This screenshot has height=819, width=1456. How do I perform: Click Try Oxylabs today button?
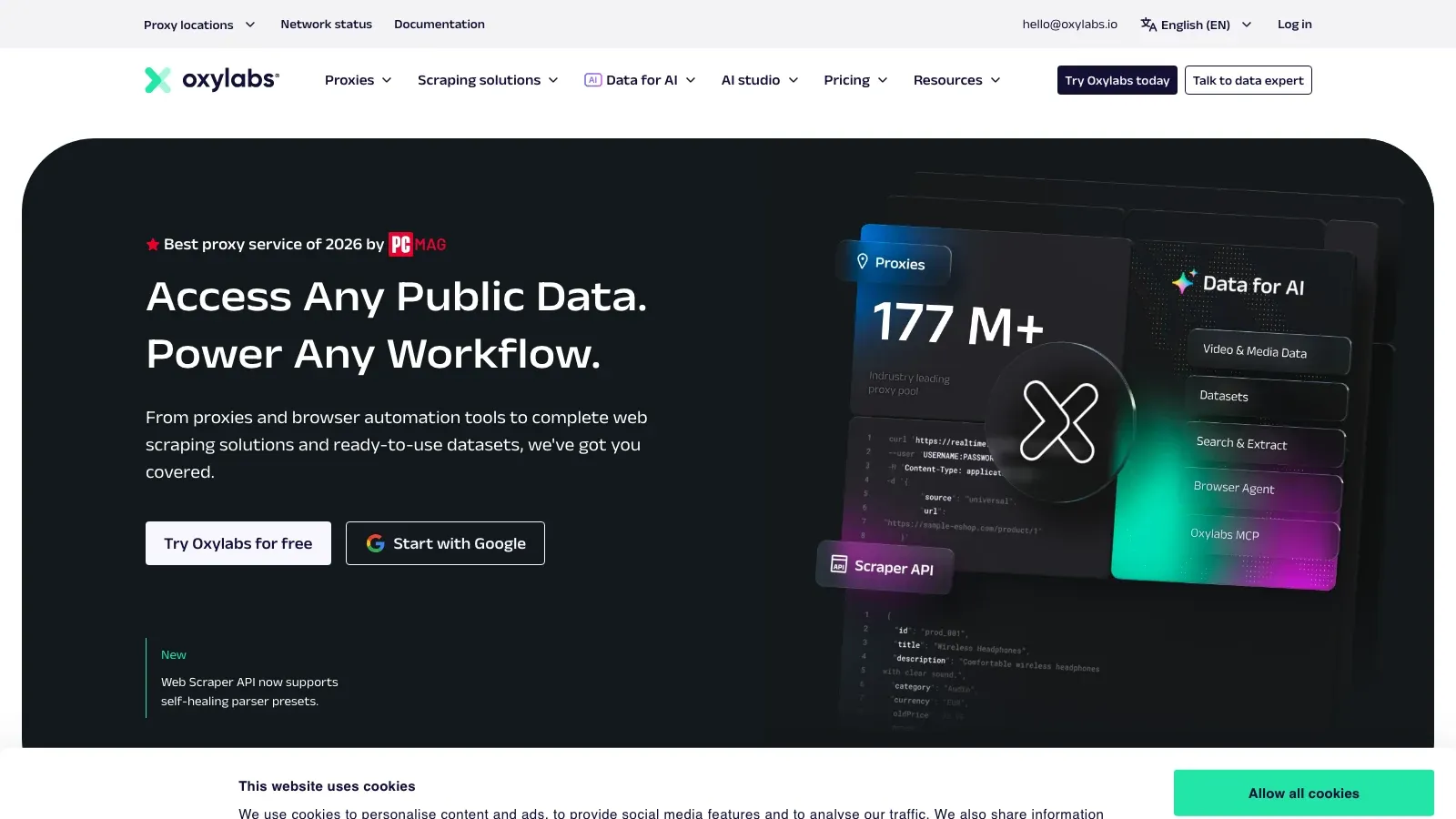pos(1117,80)
